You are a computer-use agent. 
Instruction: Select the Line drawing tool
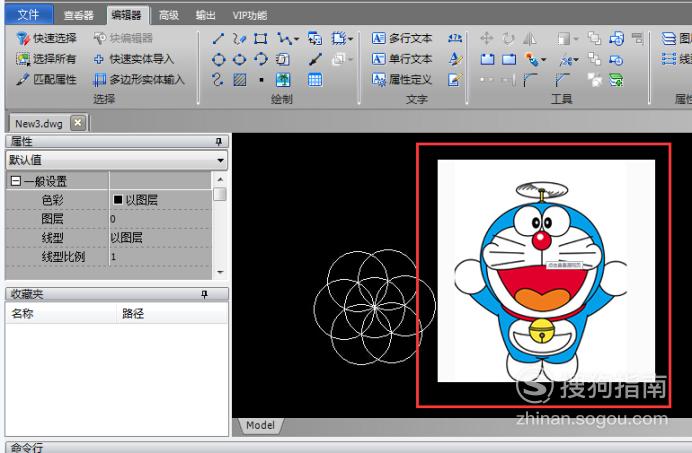pos(218,38)
